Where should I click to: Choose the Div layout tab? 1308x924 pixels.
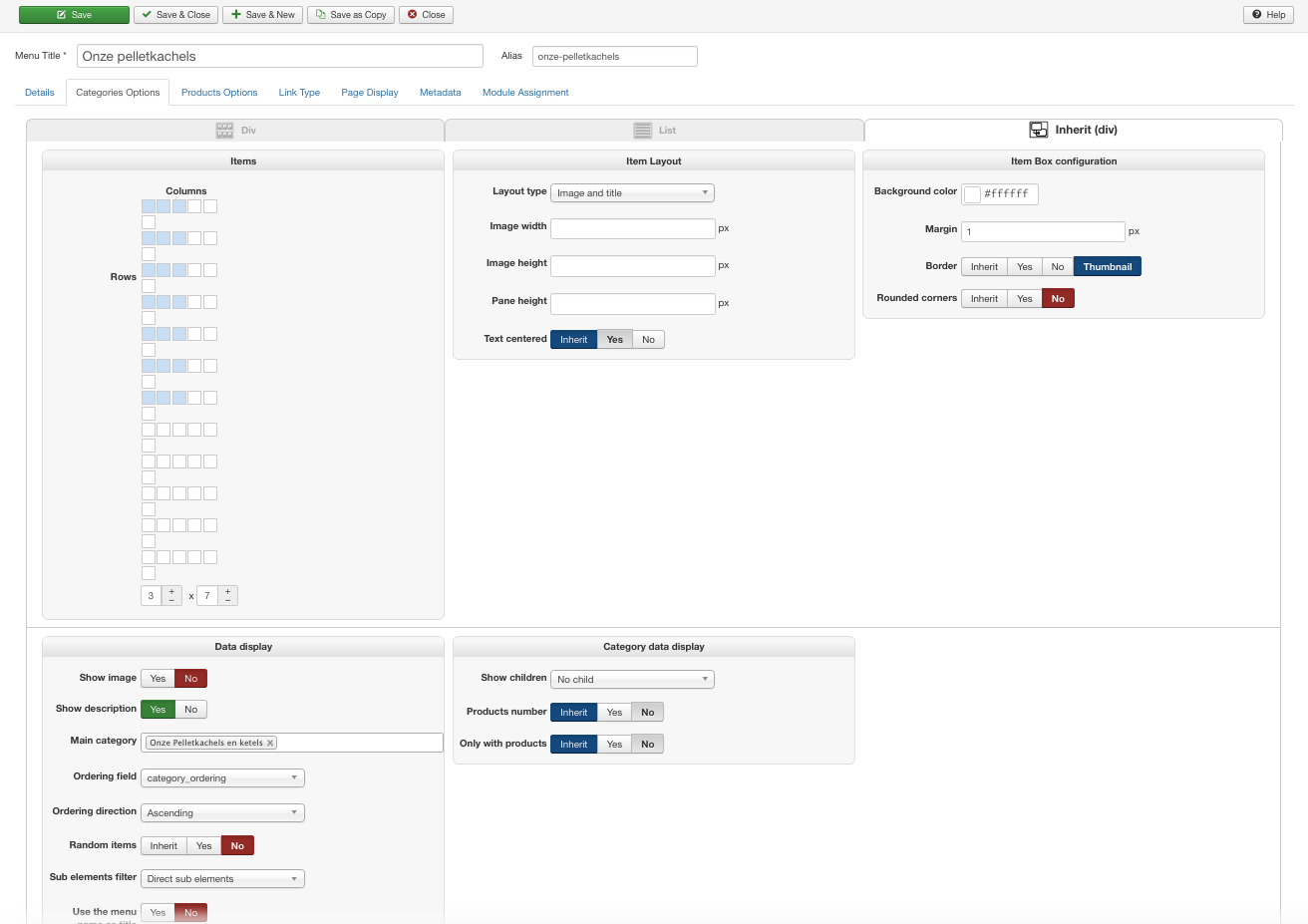tap(235, 131)
